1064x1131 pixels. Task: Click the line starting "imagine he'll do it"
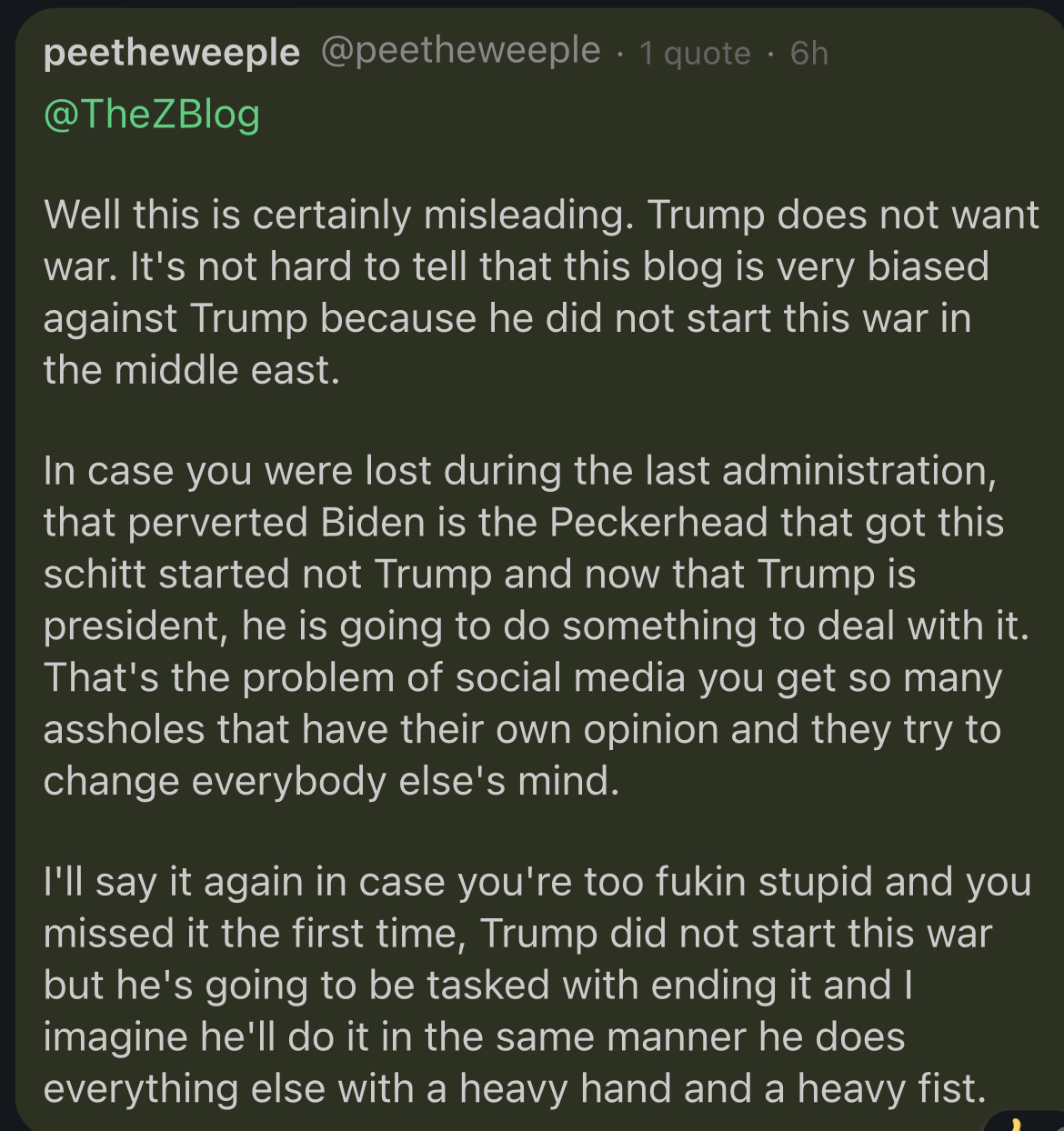tap(474, 1036)
